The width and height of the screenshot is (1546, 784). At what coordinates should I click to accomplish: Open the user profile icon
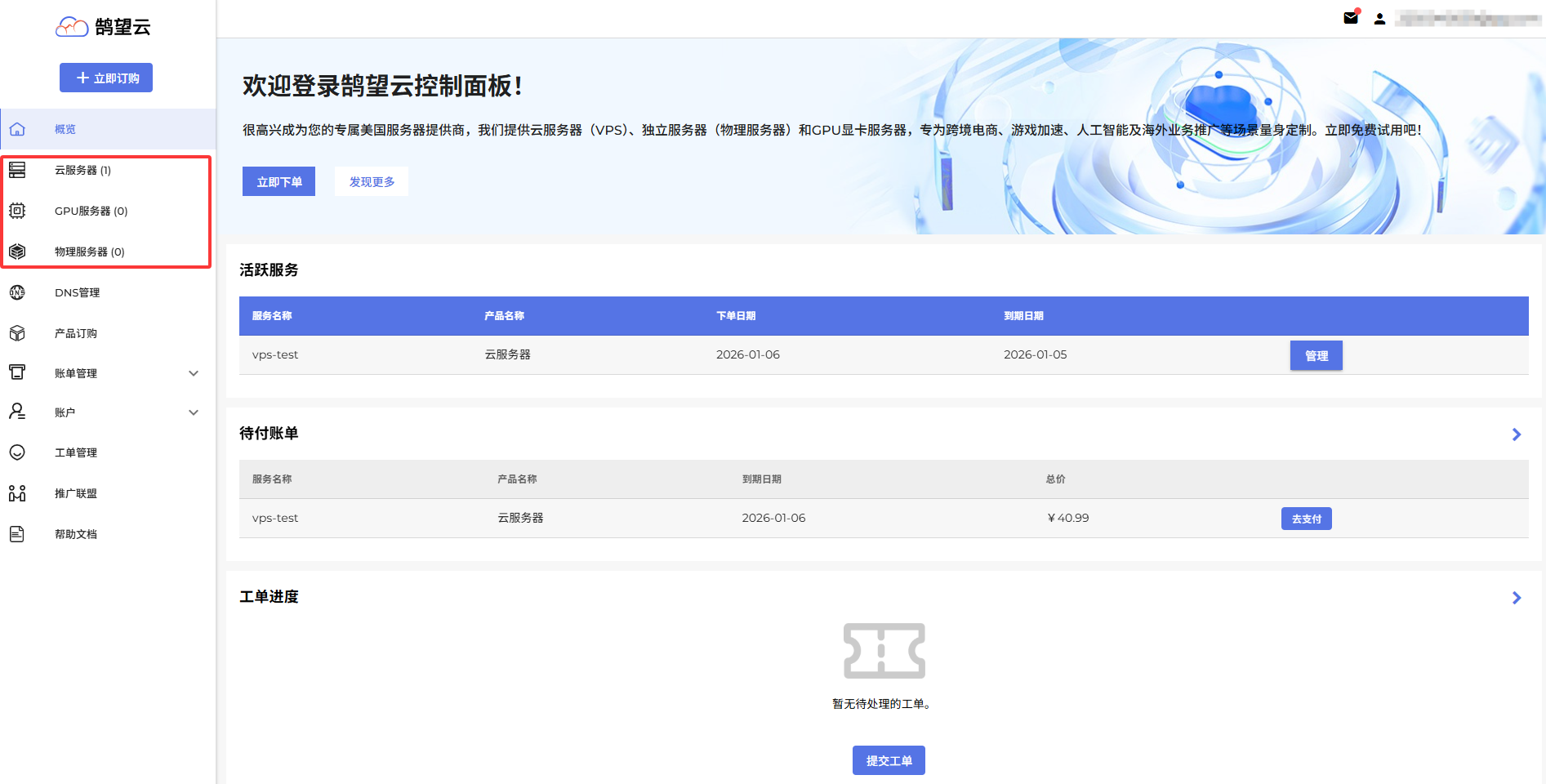tap(1379, 19)
